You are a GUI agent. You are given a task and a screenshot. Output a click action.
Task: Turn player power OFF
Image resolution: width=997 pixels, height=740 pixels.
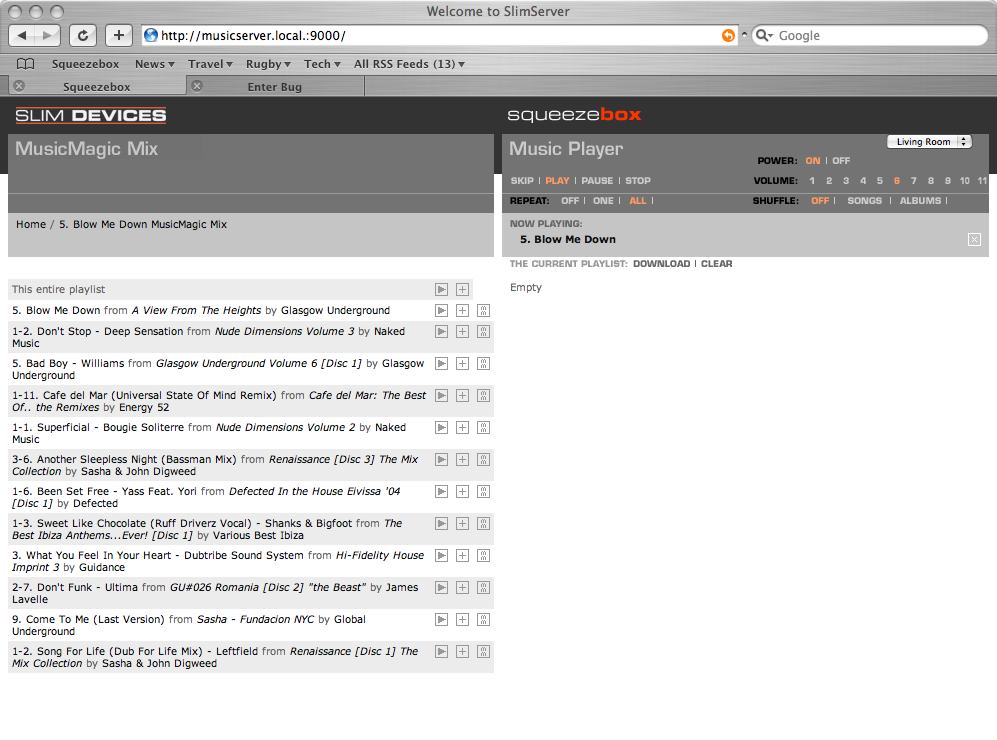(x=841, y=161)
